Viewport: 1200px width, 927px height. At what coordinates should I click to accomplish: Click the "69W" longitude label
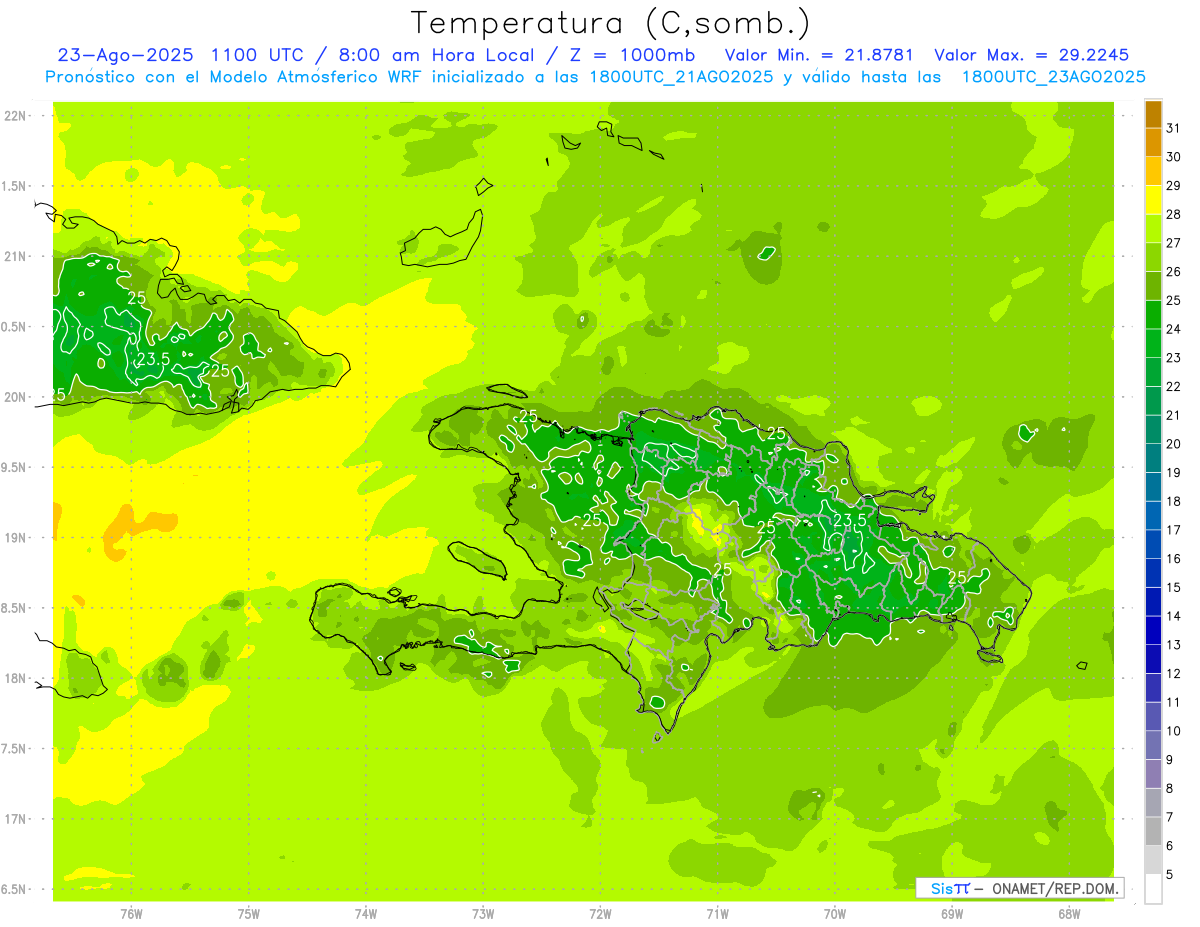pyautogui.click(x=952, y=913)
